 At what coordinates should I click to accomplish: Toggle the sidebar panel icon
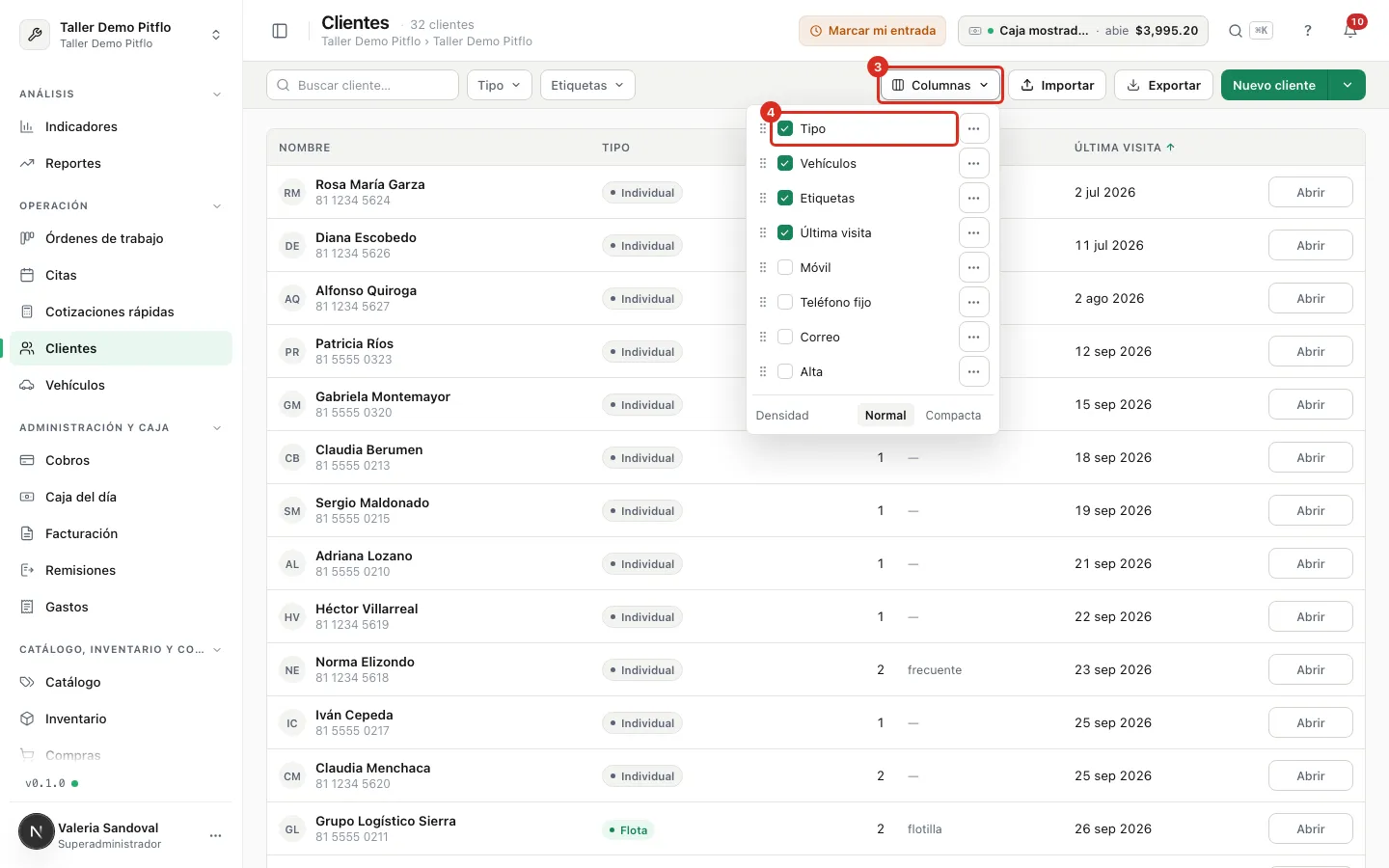coord(280,31)
